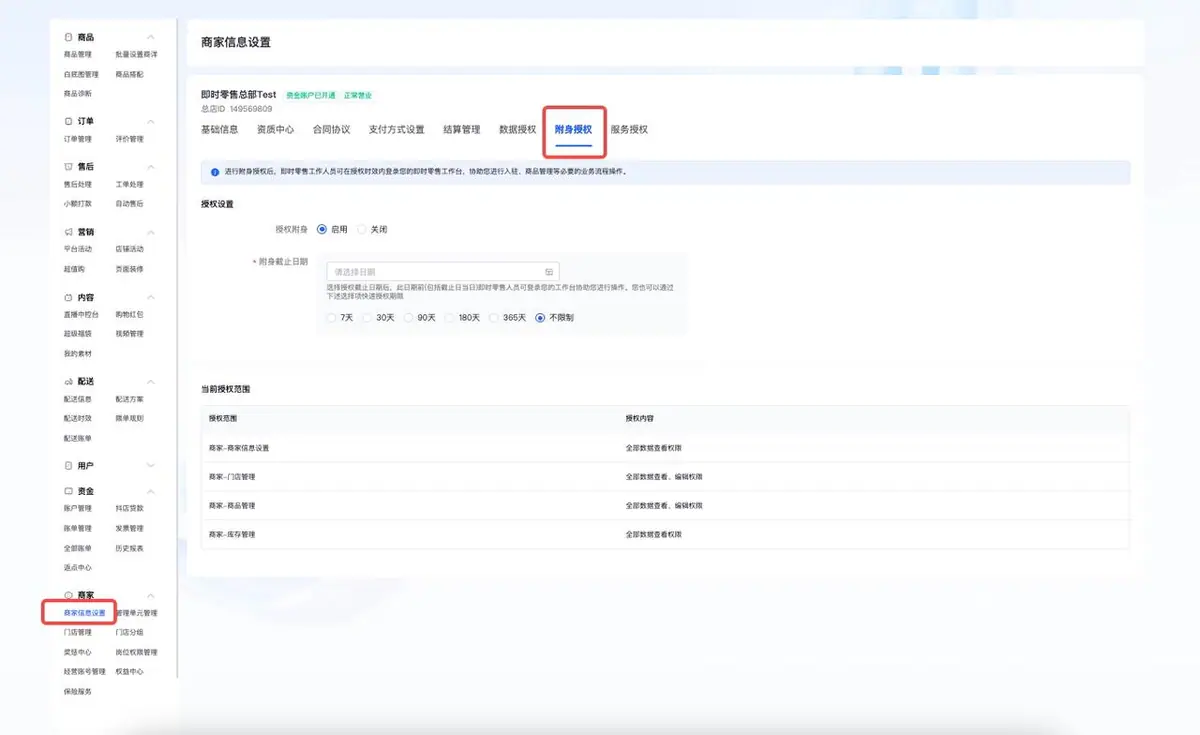Click the 售后 section icon in sidebar
This screenshot has width=1200, height=735.
coord(68,167)
